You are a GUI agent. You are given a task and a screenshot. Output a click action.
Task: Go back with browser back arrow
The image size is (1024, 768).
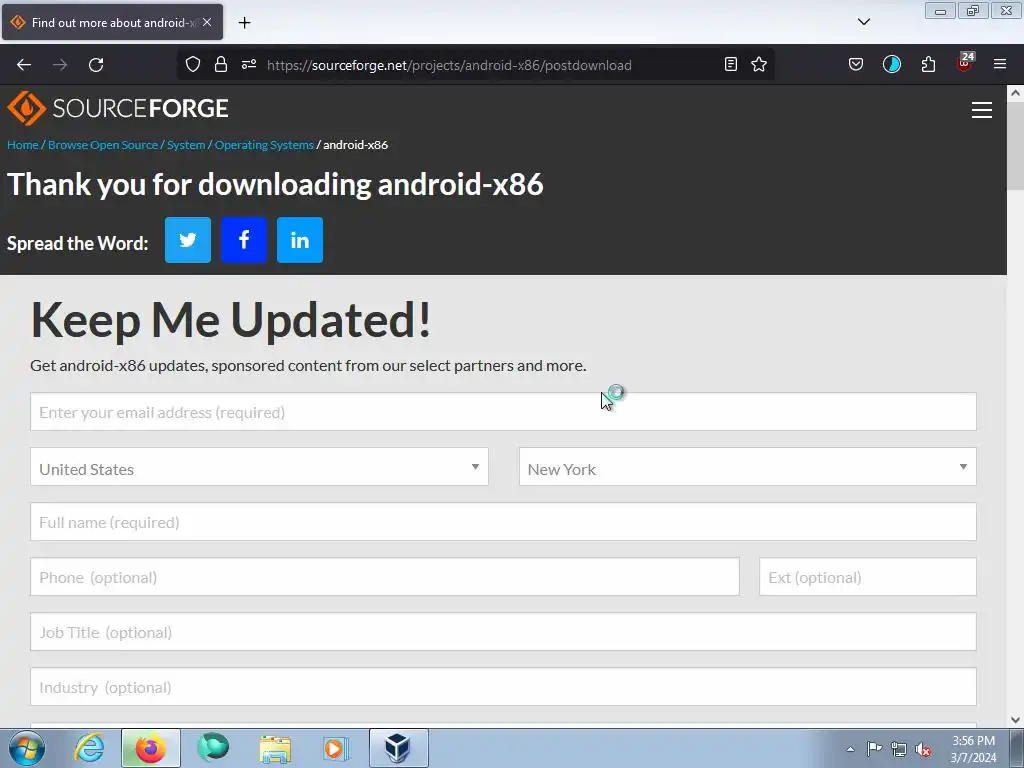(x=24, y=65)
